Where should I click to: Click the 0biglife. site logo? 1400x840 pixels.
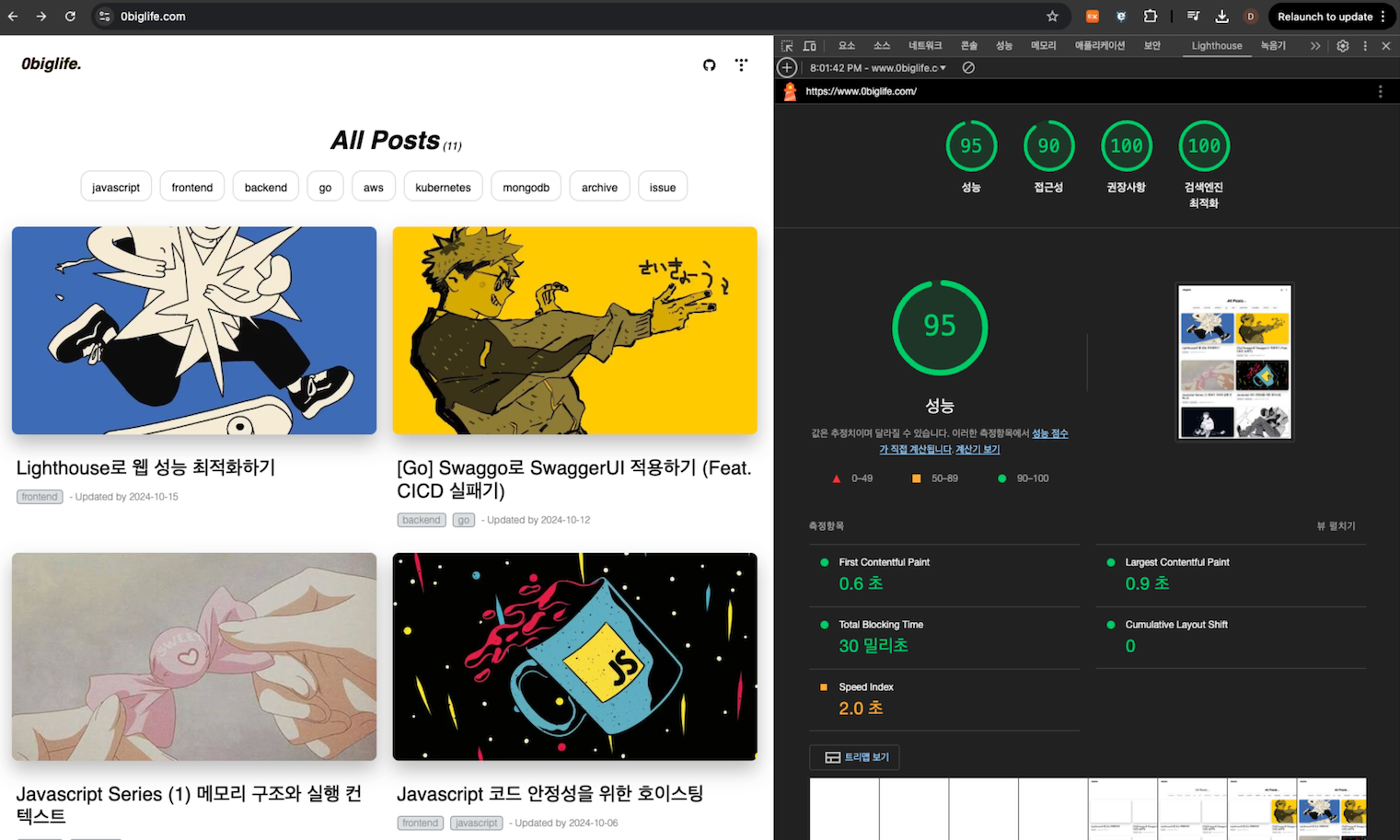52,63
